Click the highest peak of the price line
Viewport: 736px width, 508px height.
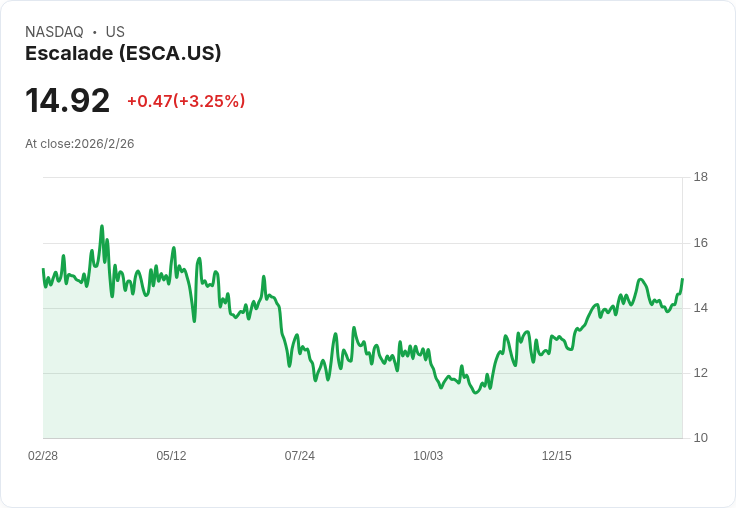[x=102, y=227]
